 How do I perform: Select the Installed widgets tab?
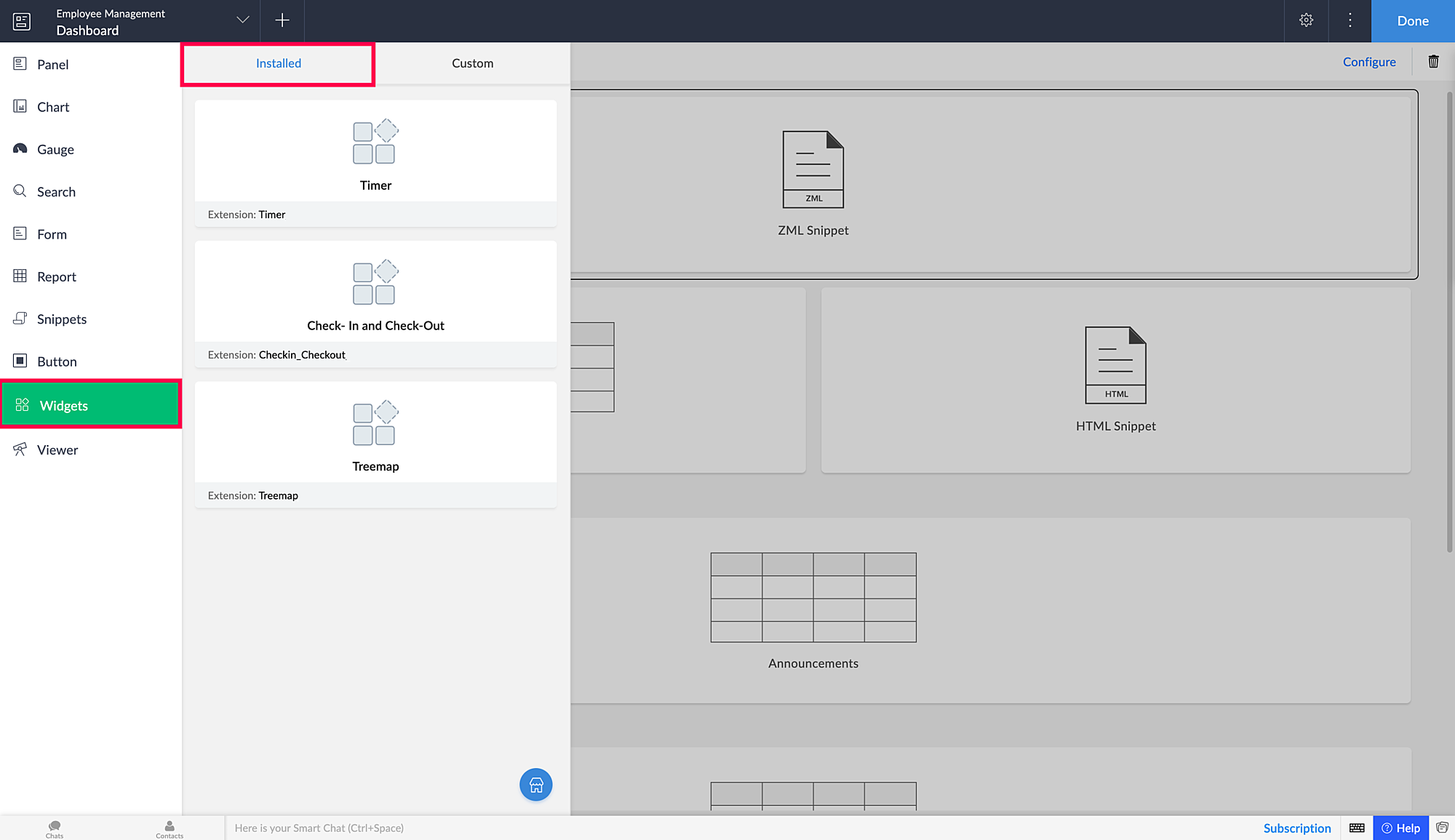(x=278, y=63)
